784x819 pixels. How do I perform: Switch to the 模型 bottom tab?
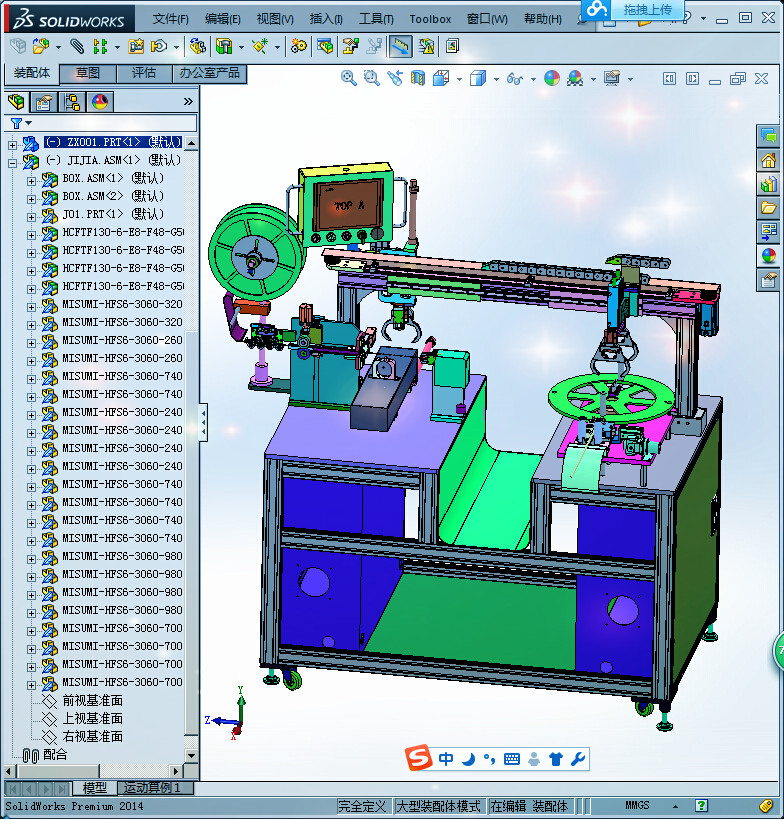(95, 788)
